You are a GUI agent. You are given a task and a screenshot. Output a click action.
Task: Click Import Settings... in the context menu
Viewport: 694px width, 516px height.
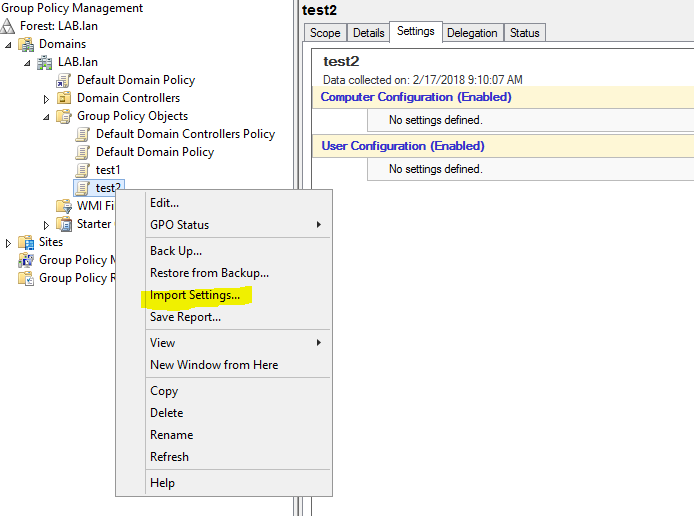tap(224, 295)
